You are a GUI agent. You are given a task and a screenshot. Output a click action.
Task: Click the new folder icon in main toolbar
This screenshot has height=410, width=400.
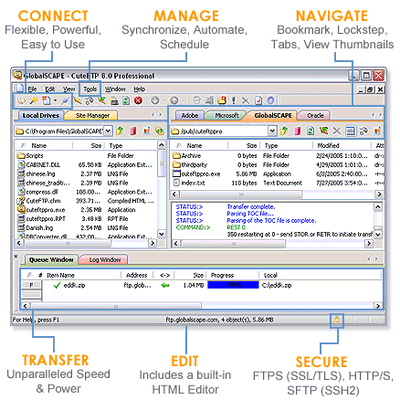(222, 100)
